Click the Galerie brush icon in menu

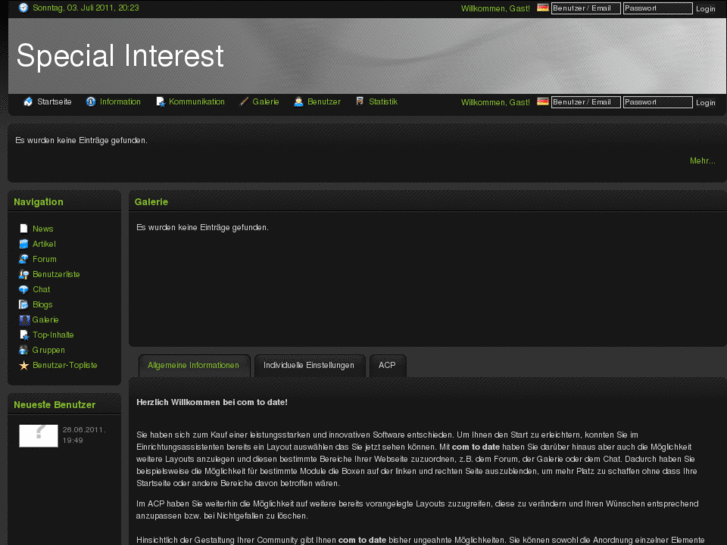pyautogui.click(x=244, y=102)
